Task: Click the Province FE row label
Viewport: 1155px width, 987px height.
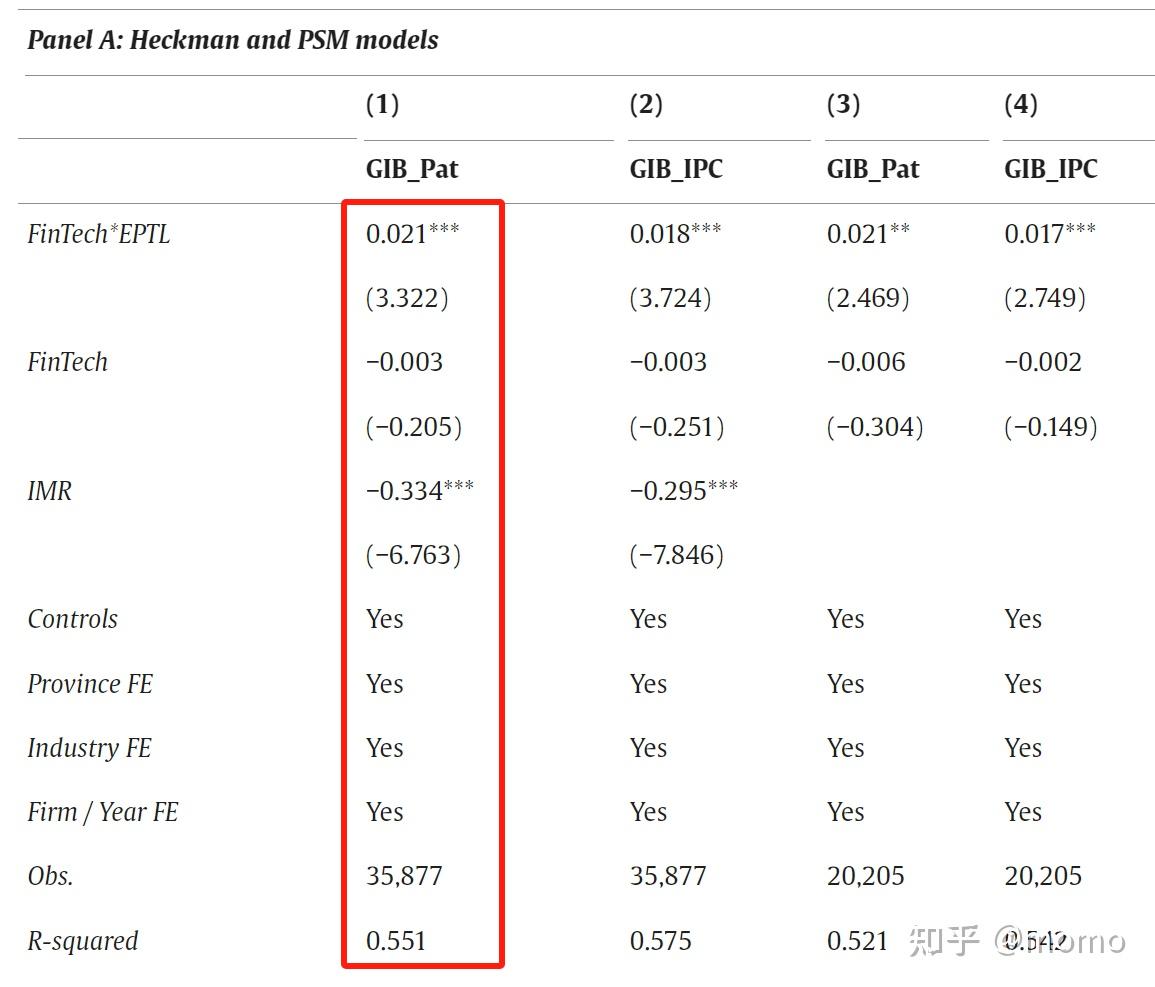Action: (x=90, y=684)
